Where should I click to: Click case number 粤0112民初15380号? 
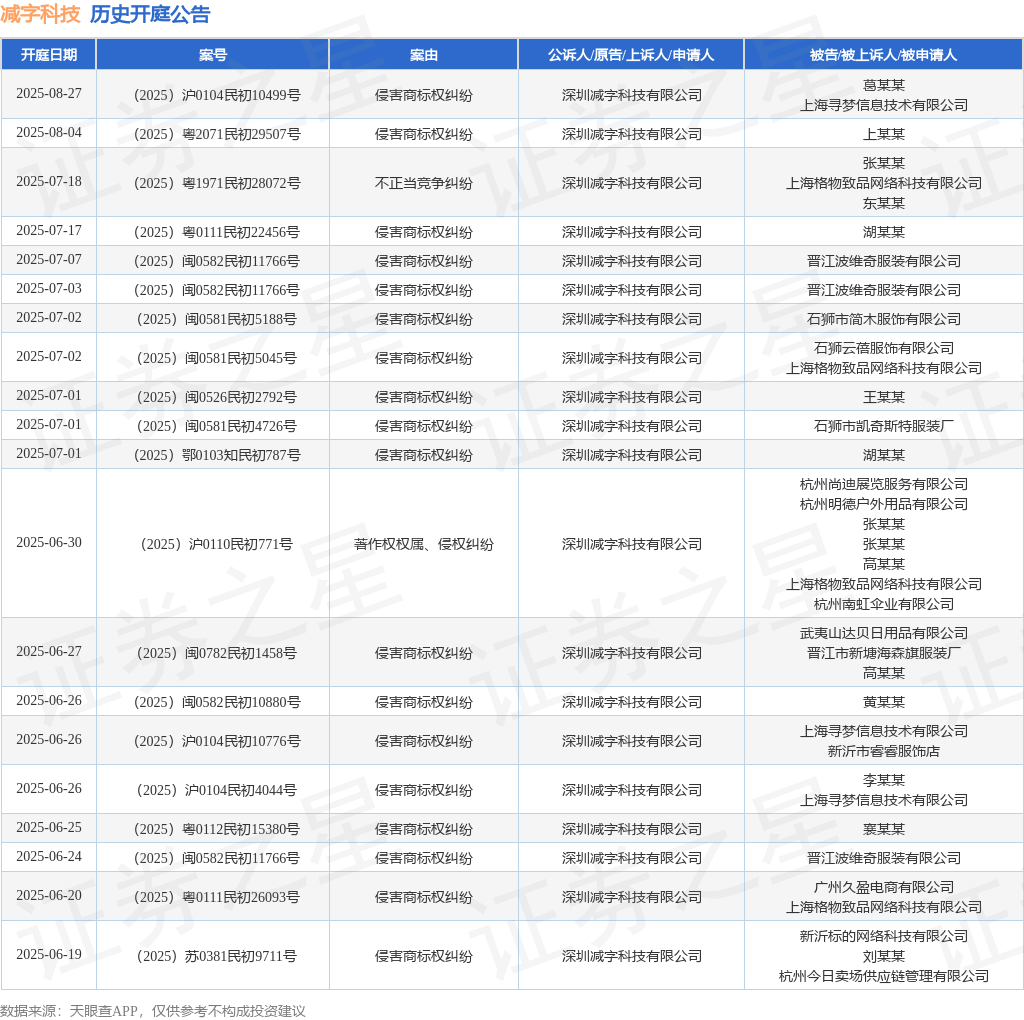pos(217,829)
